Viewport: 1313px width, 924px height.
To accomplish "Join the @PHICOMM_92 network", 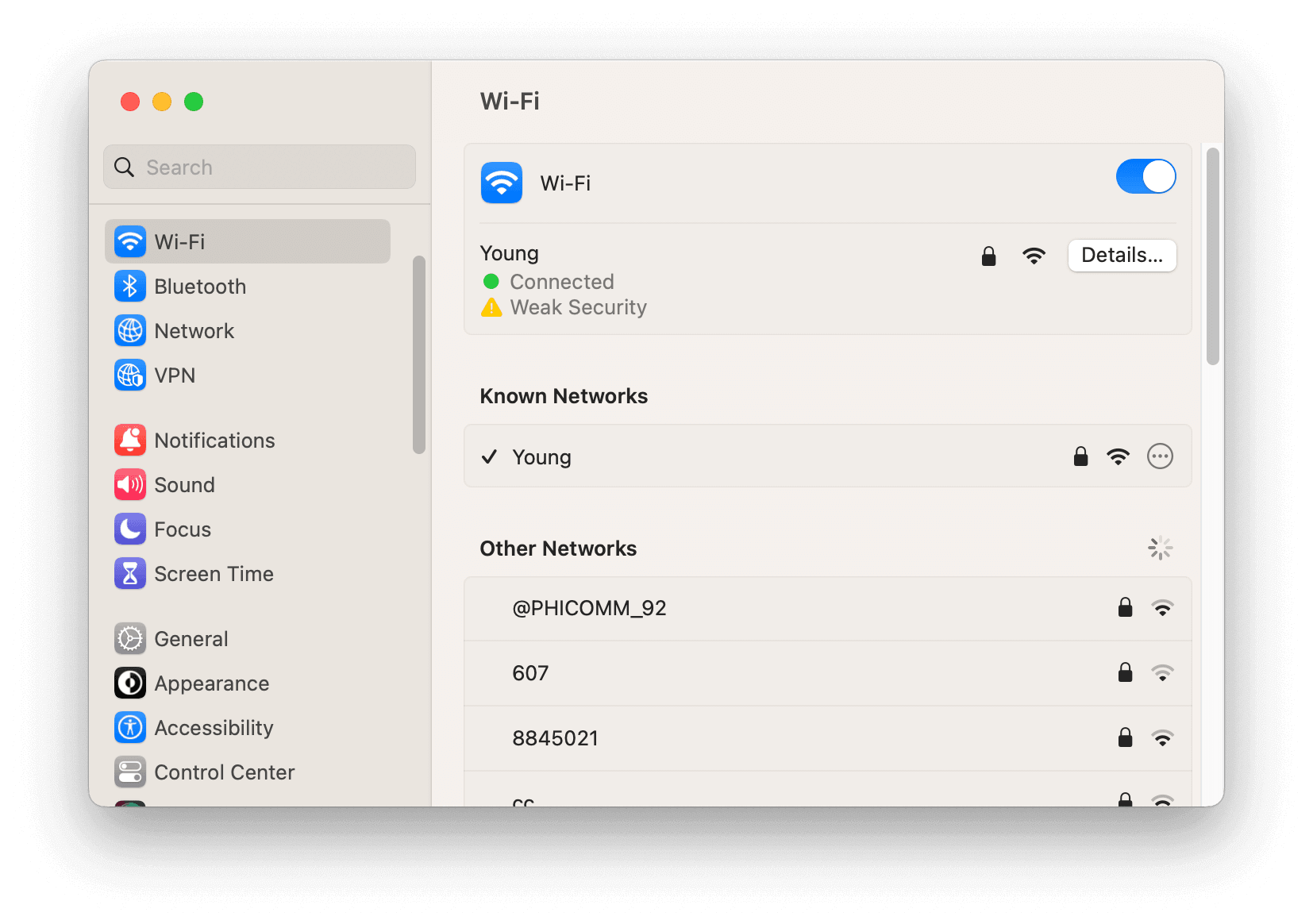I will 828,608.
